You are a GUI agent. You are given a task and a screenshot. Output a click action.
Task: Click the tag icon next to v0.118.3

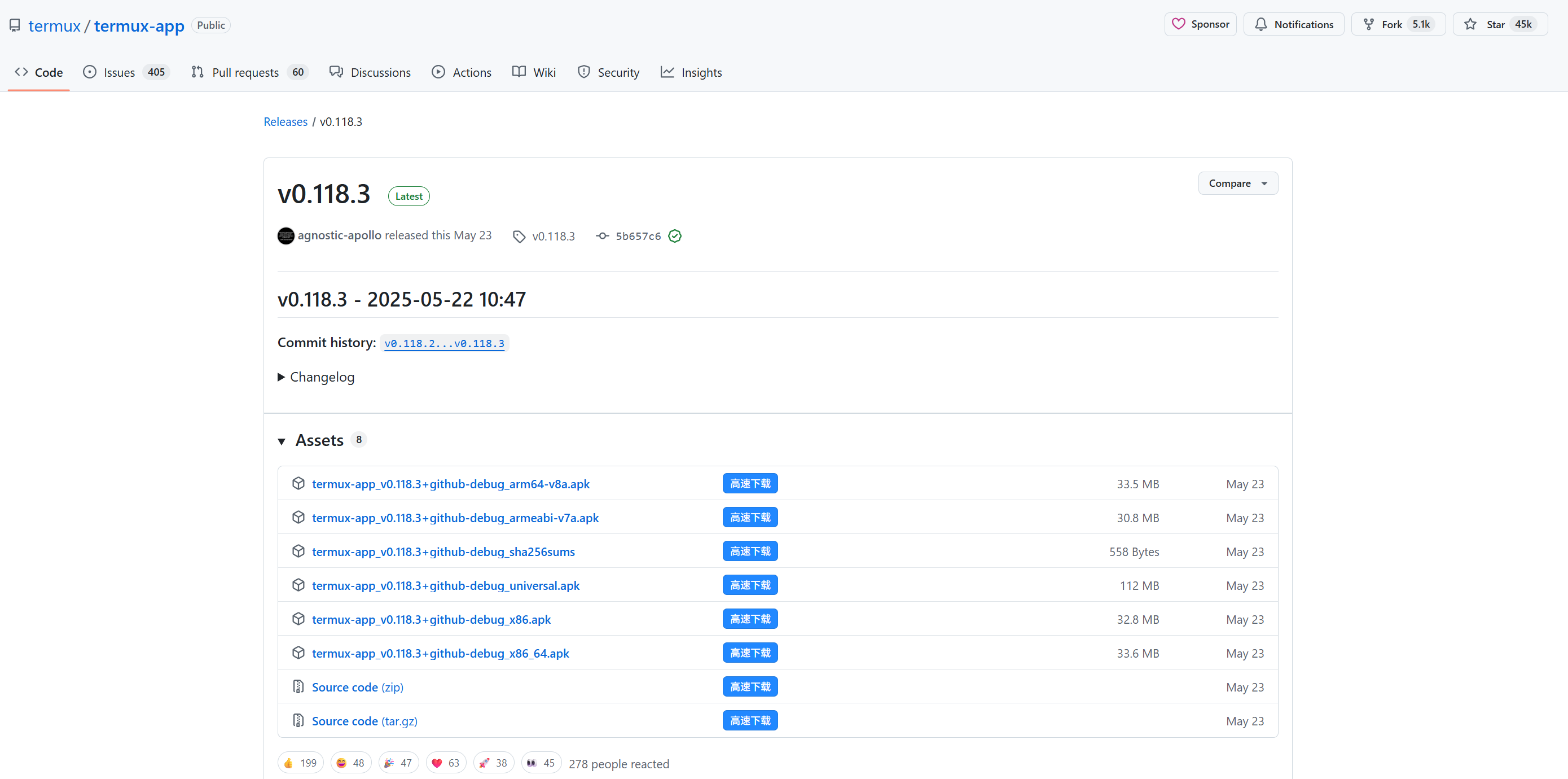[x=519, y=237]
